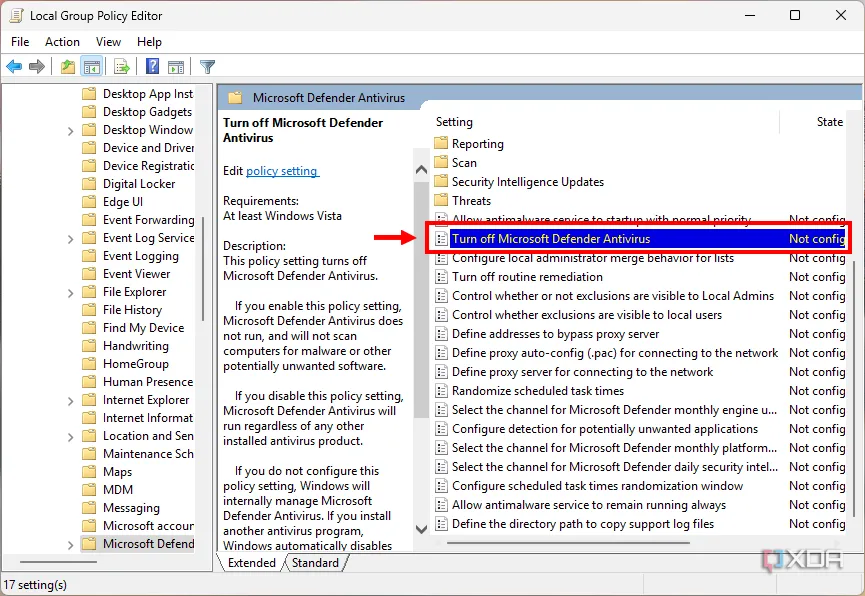
Task: Click the Maps folder icon in tree
Action: 89,472
